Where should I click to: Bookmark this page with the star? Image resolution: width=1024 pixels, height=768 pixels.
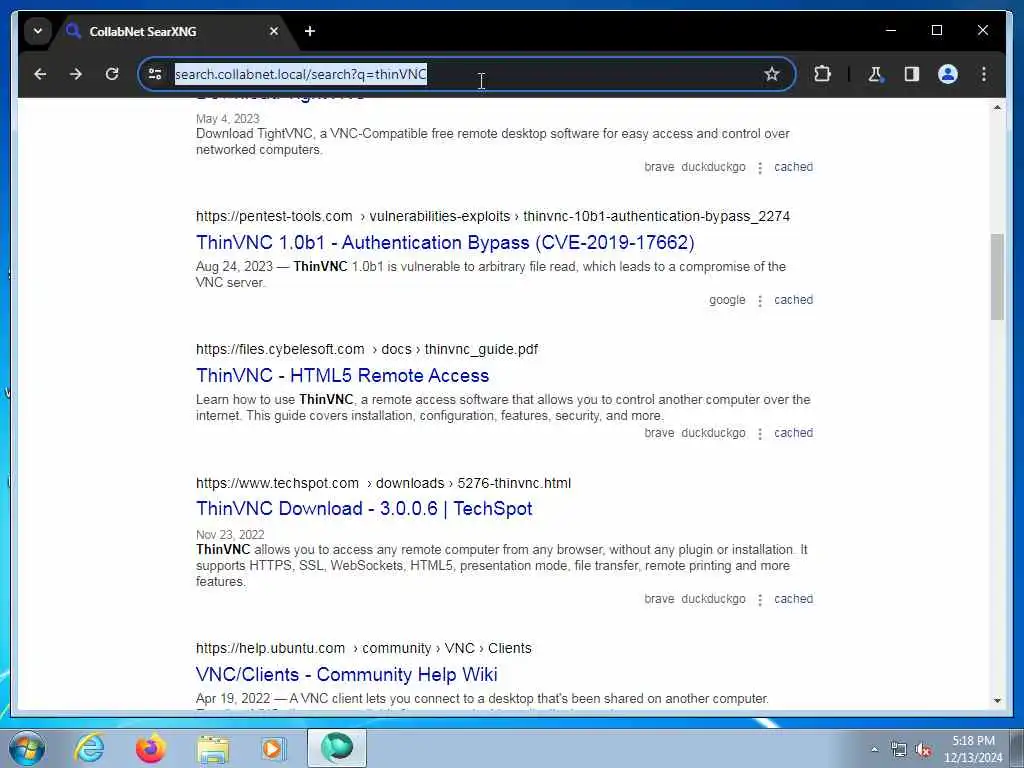[x=772, y=74]
